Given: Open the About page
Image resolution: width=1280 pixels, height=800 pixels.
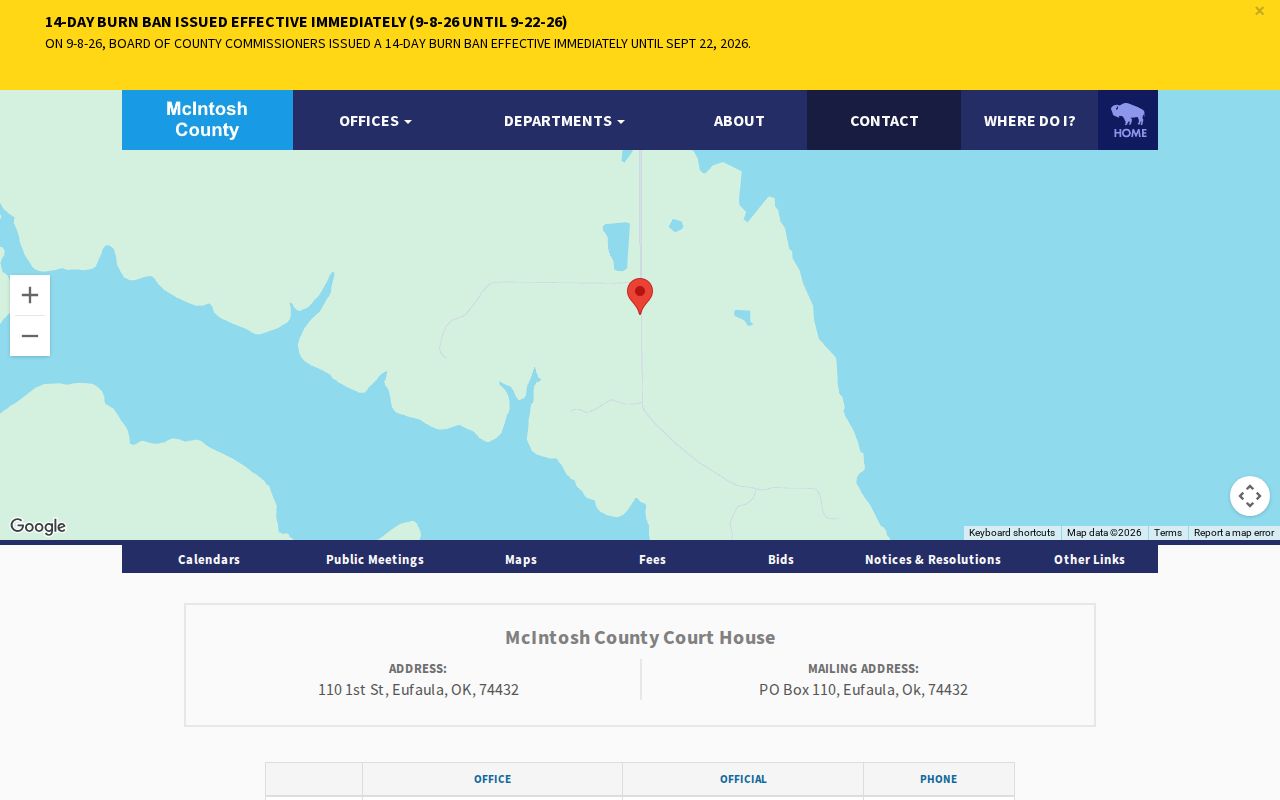Looking at the screenshot, I should click(x=739, y=120).
